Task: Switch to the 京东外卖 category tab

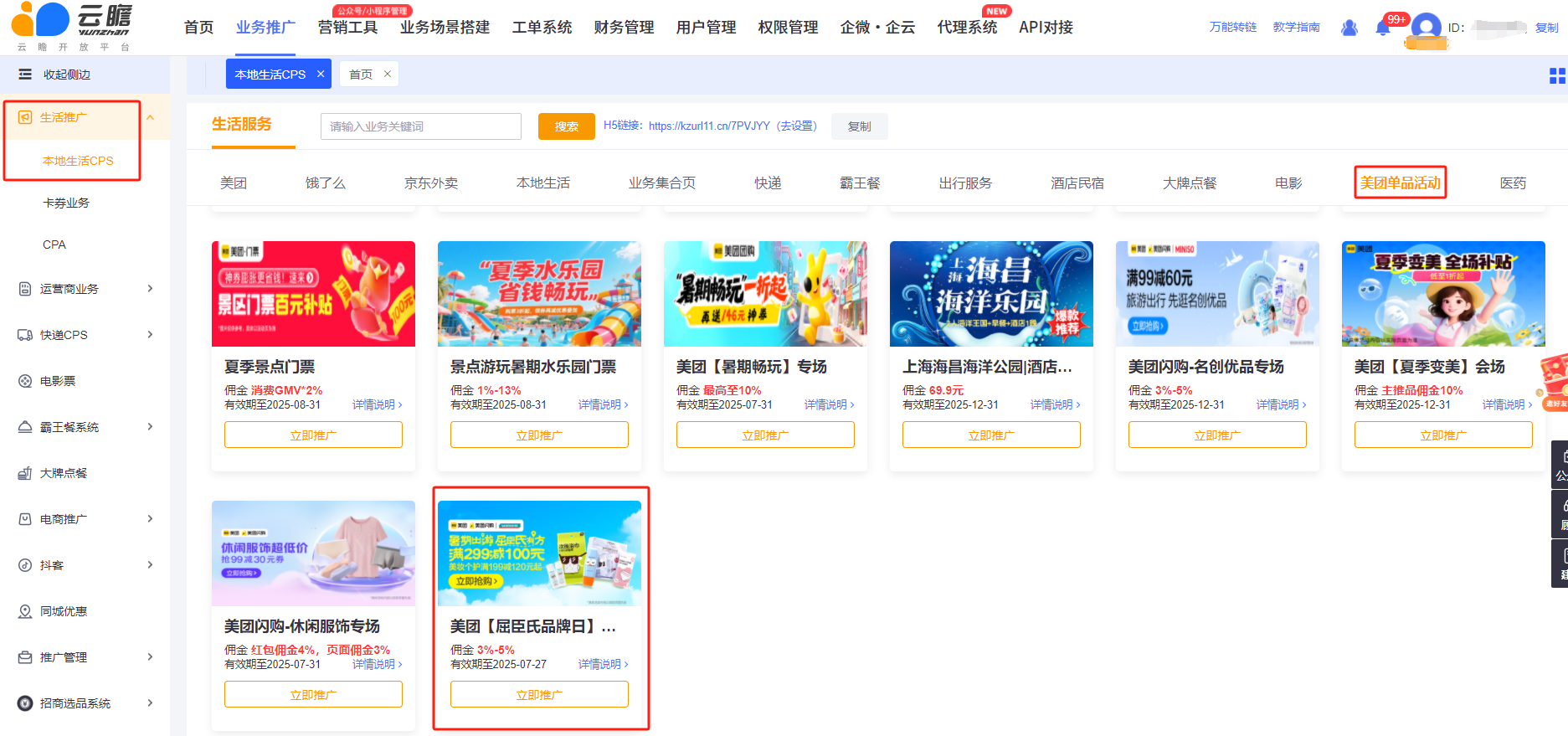Action: [x=431, y=183]
